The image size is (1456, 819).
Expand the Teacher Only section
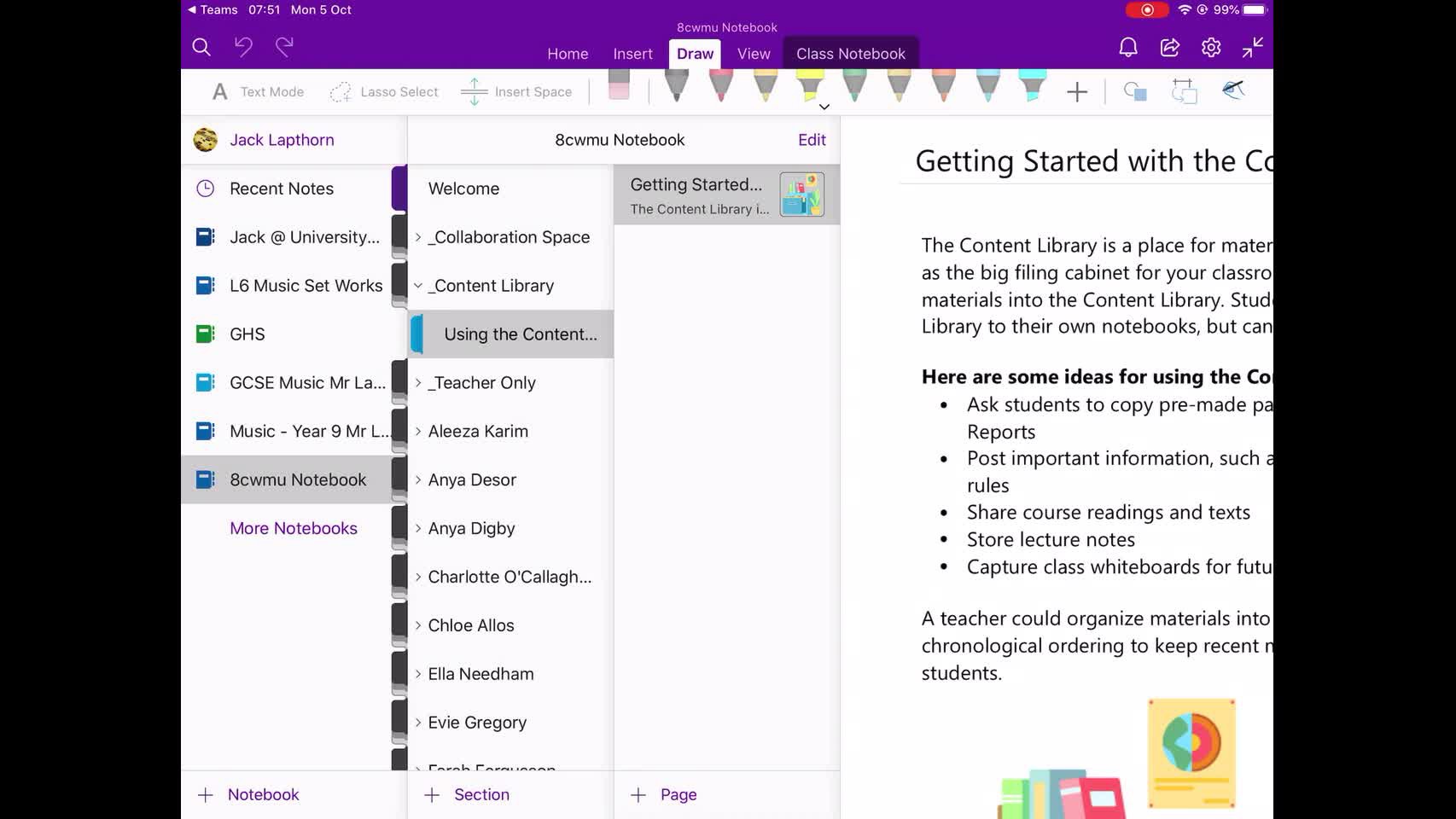pyautogui.click(x=418, y=382)
